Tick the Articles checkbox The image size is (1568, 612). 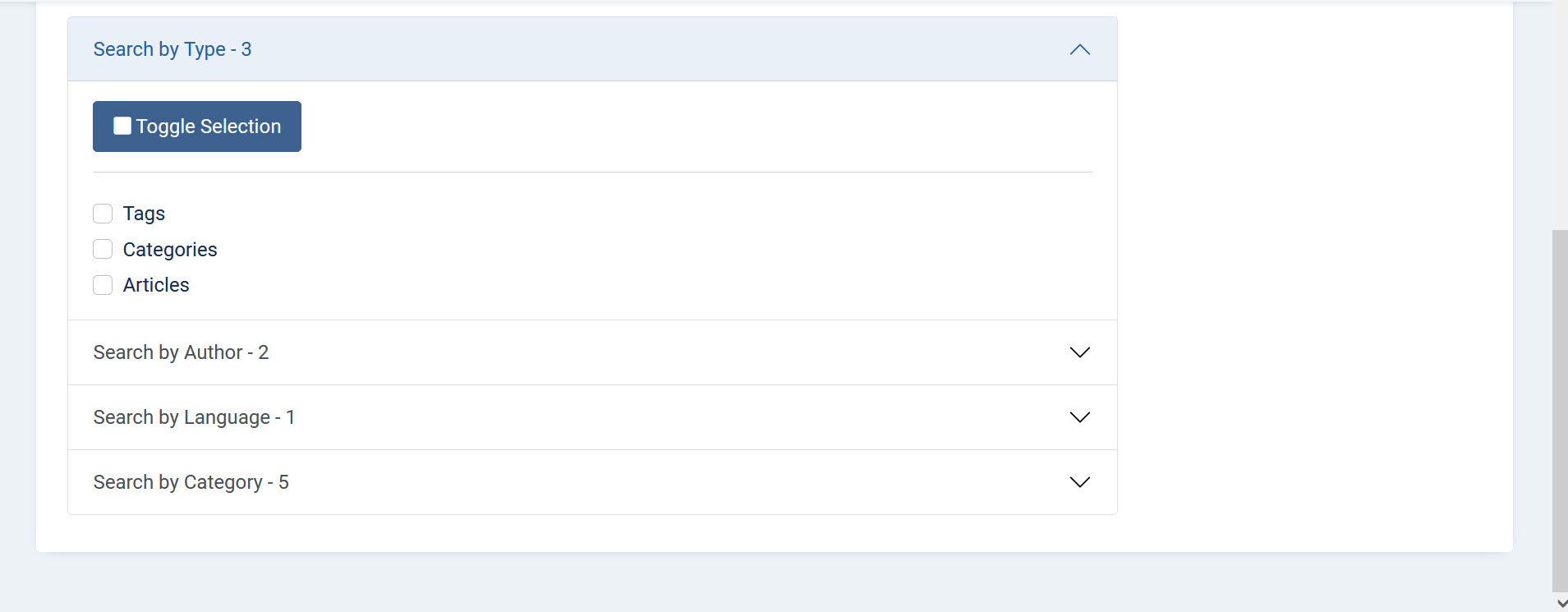pos(103,285)
